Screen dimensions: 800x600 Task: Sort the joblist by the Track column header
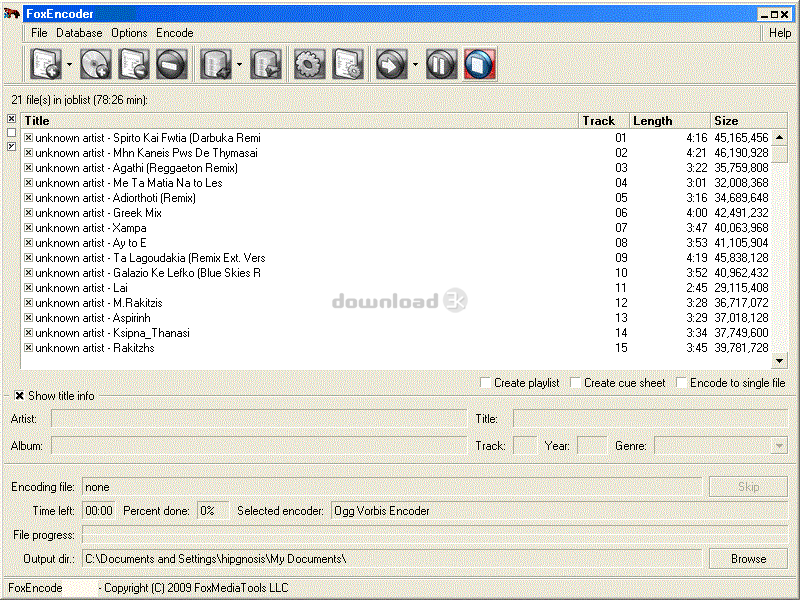[x=604, y=121]
